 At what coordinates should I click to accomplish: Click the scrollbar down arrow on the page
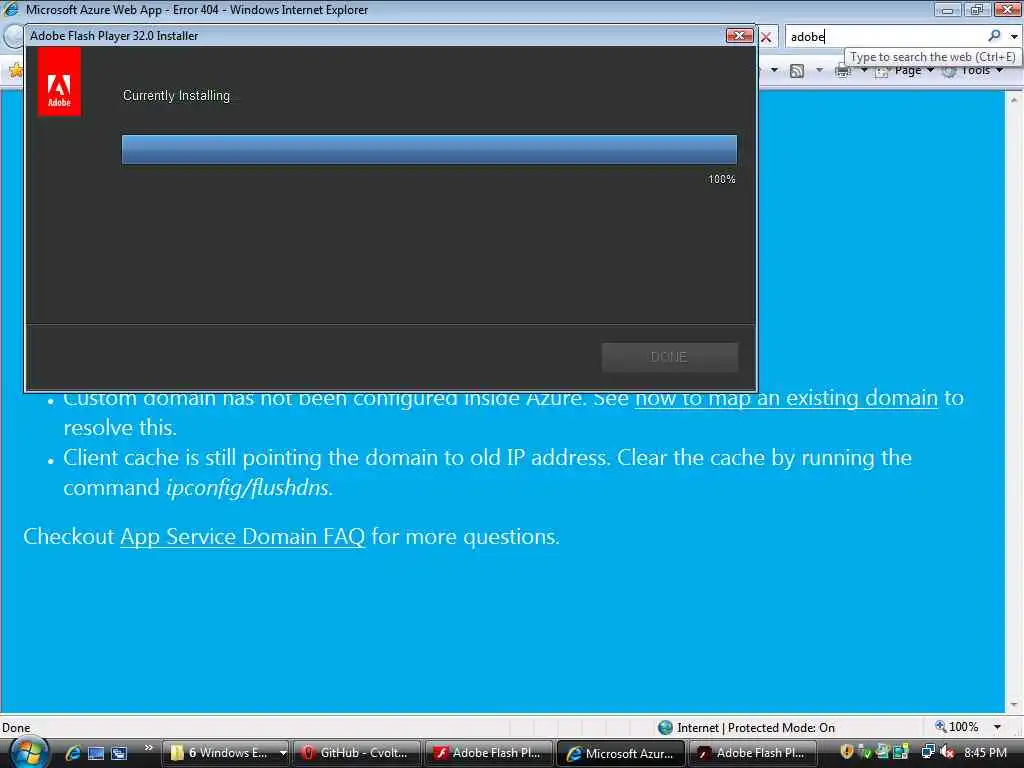(x=1014, y=705)
